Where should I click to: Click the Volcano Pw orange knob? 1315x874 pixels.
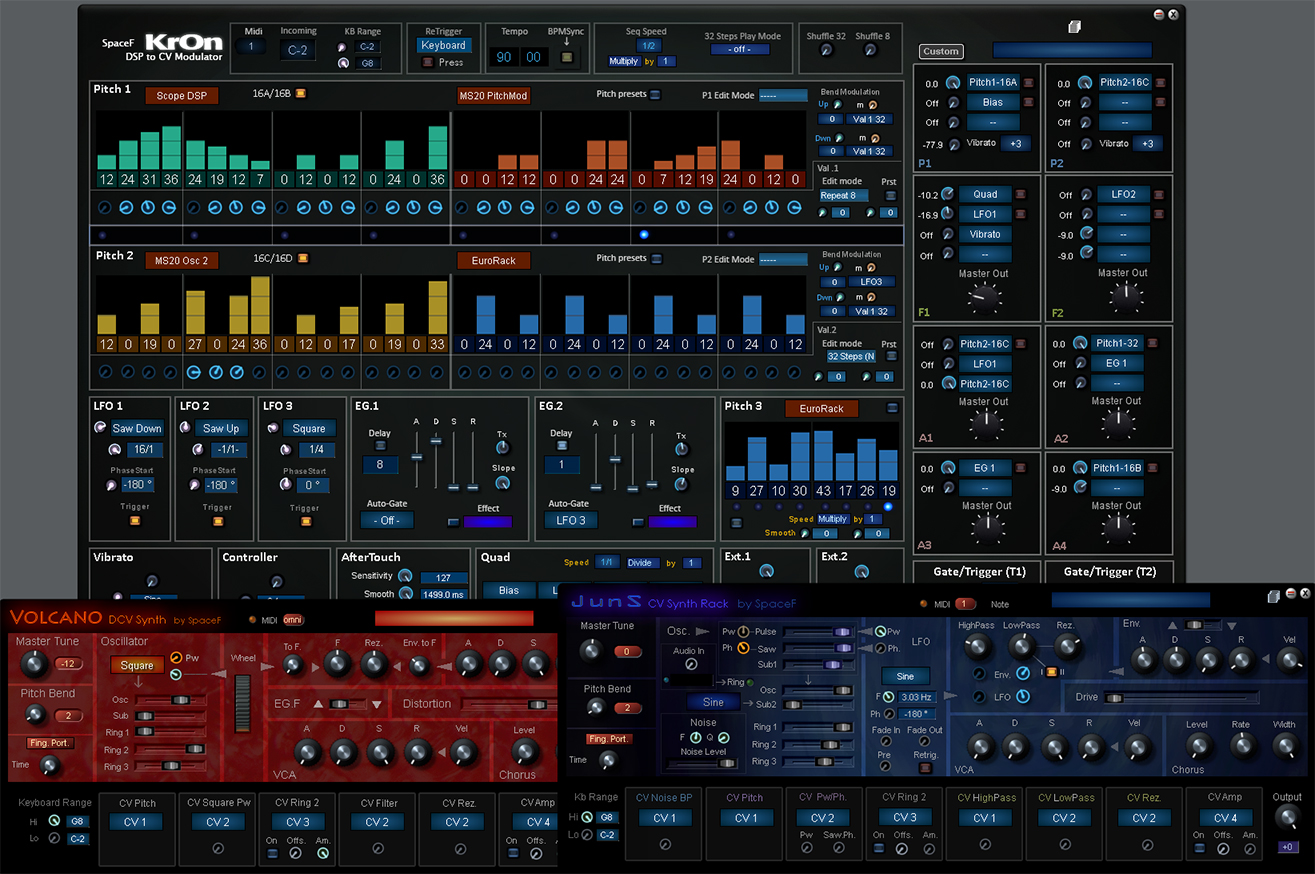click(x=176, y=658)
